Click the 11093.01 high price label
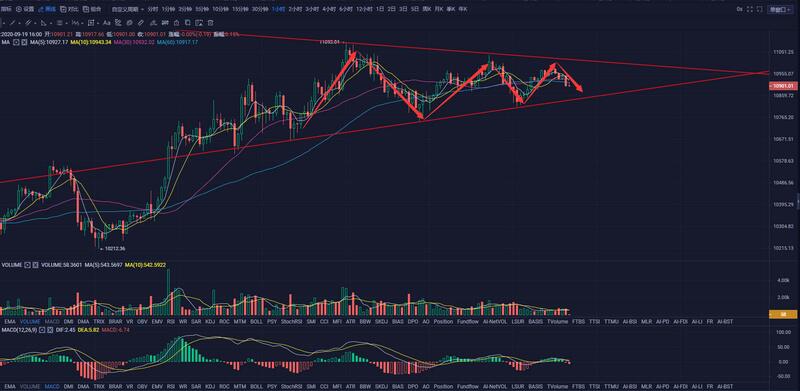The width and height of the screenshot is (800, 391). [x=329, y=42]
